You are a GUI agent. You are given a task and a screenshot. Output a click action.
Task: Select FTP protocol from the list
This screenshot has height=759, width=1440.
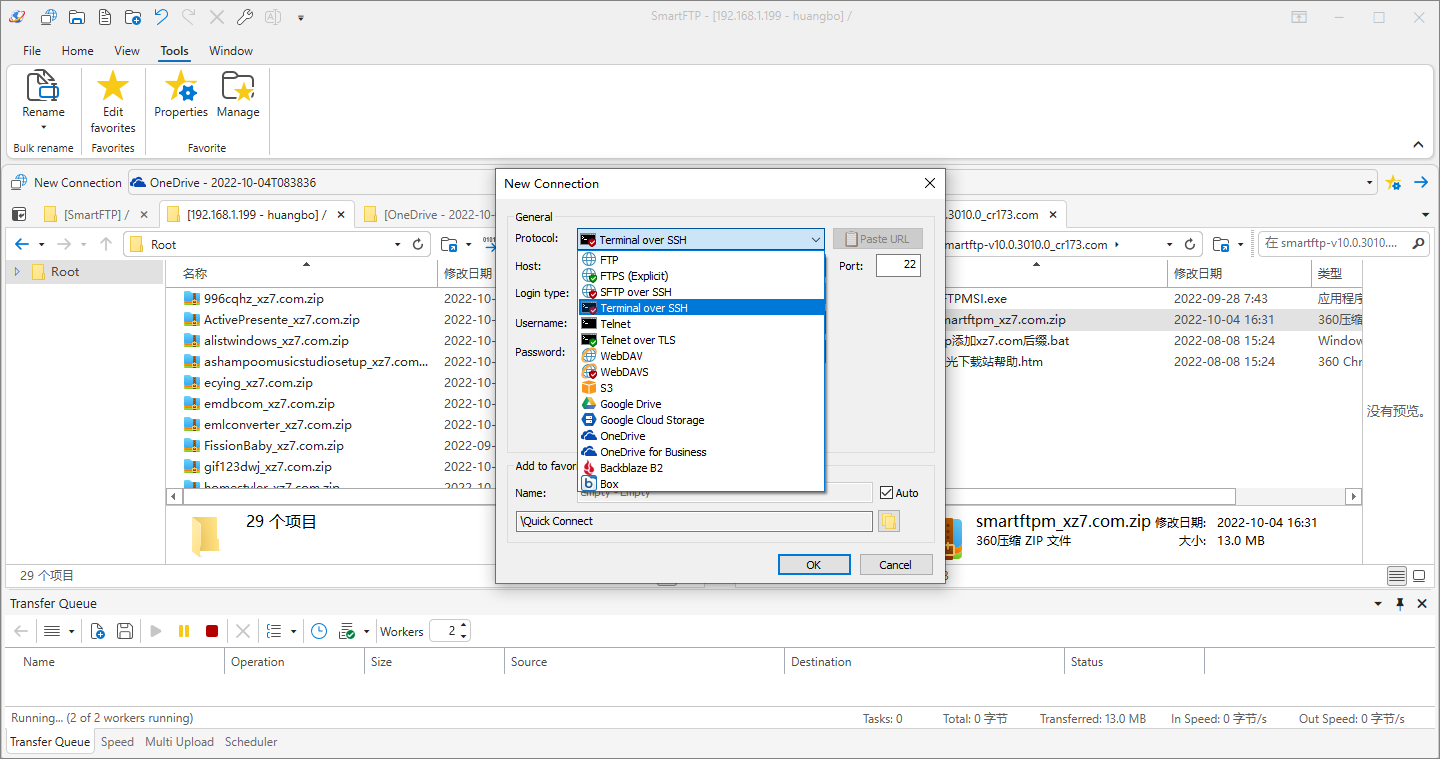(x=701, y=260)
